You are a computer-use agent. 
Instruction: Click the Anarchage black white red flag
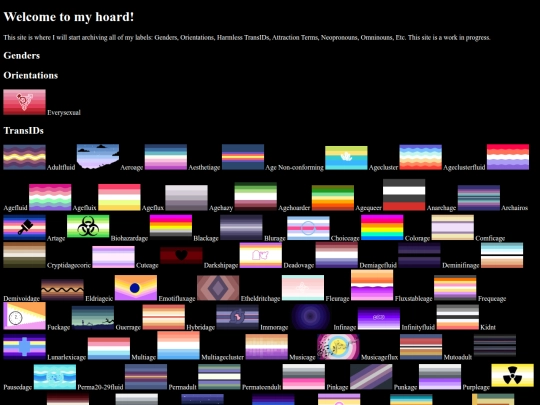404,195
